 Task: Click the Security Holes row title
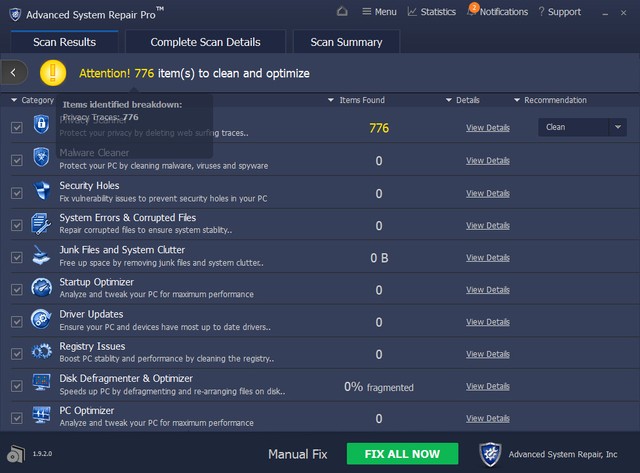89,186
